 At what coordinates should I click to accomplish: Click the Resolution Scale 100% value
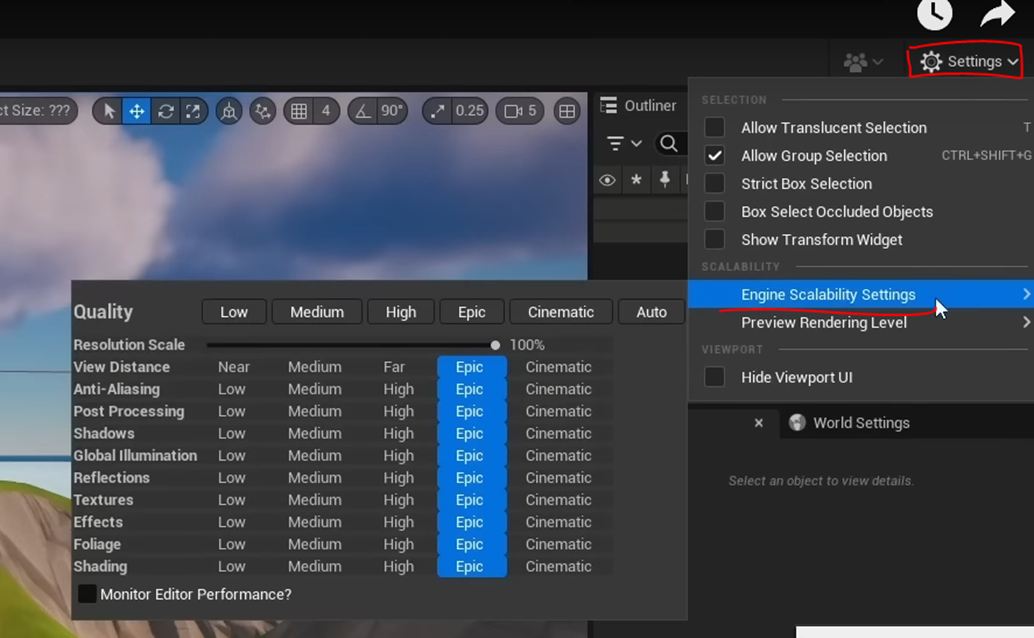point(527,345)
